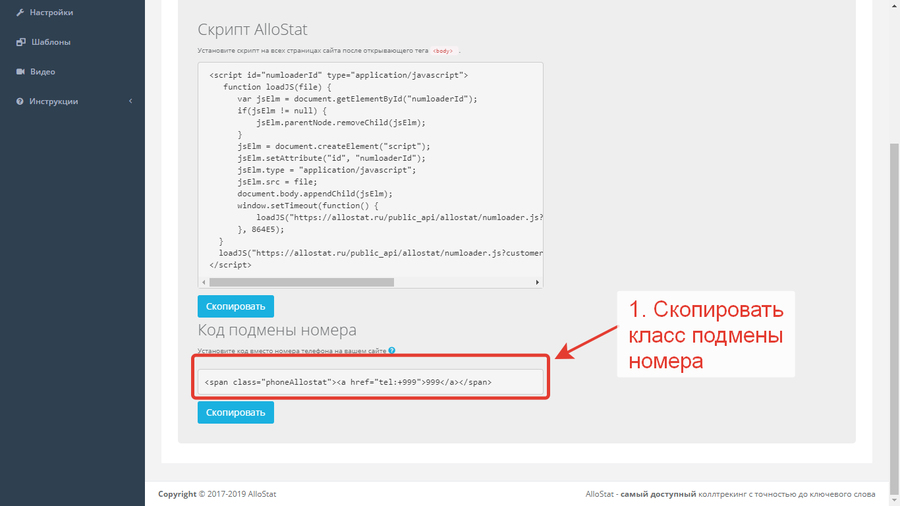The height and width of the screenshot is (506, 900).
Task: Click the wrench icon beside Настройки
Action: click(20, 12)
